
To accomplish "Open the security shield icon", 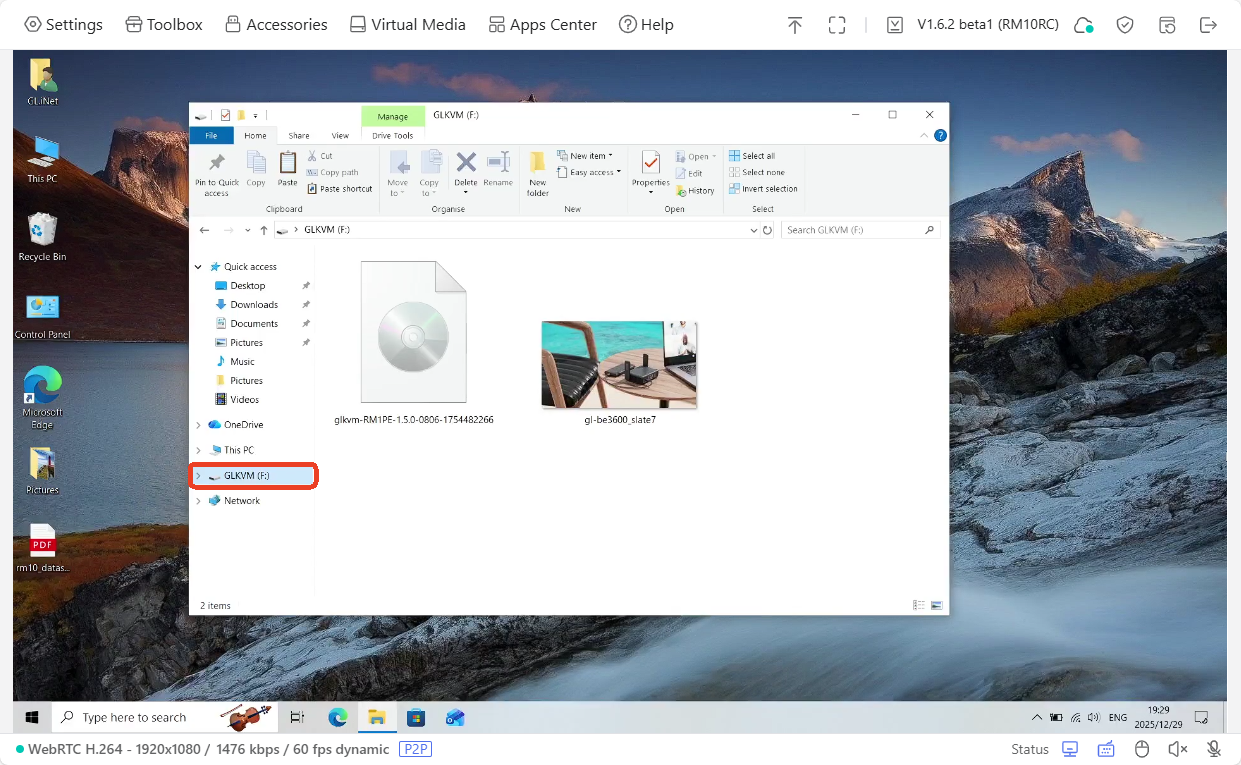I will coord(1125,25).
